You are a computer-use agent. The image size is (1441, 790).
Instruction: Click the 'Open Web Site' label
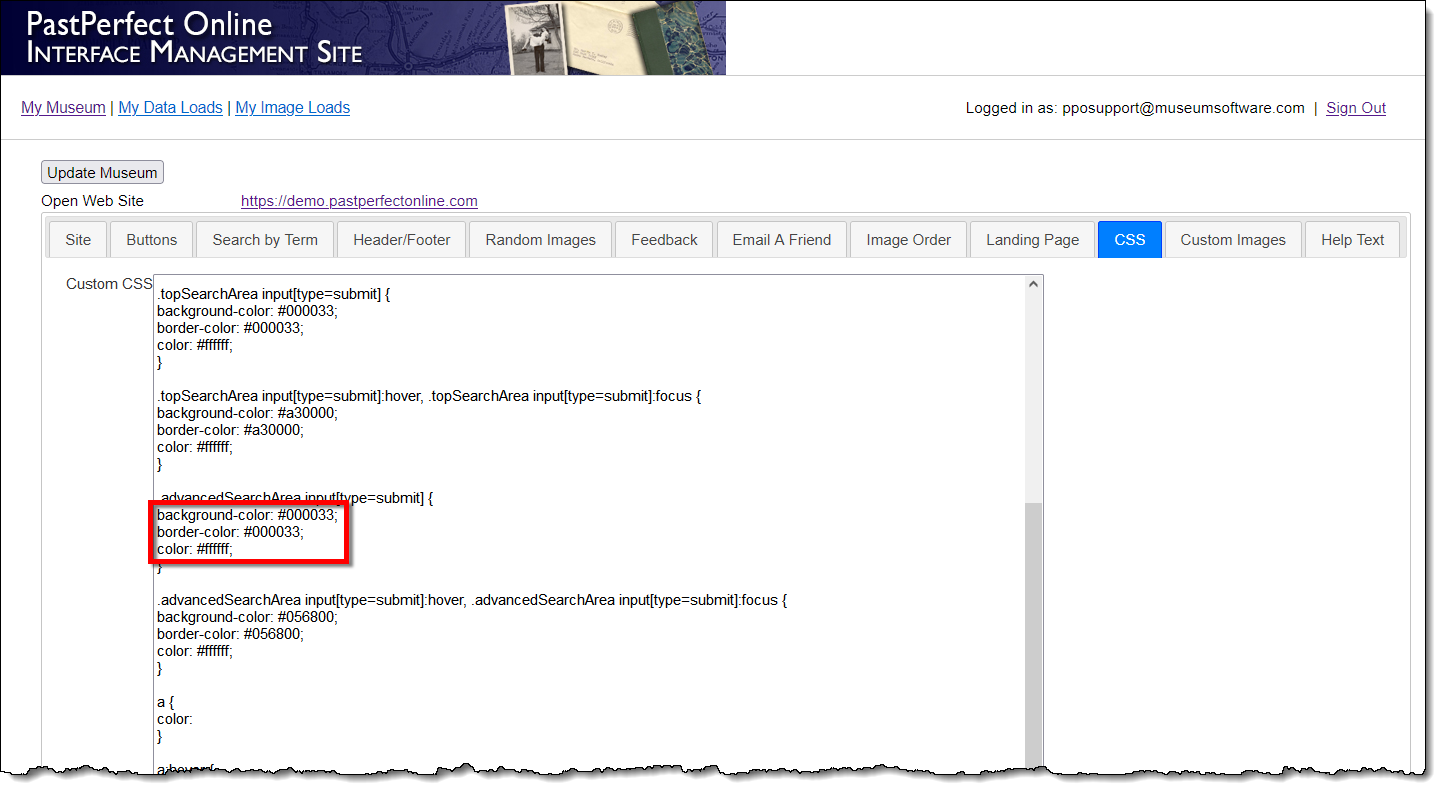point(92,201)
